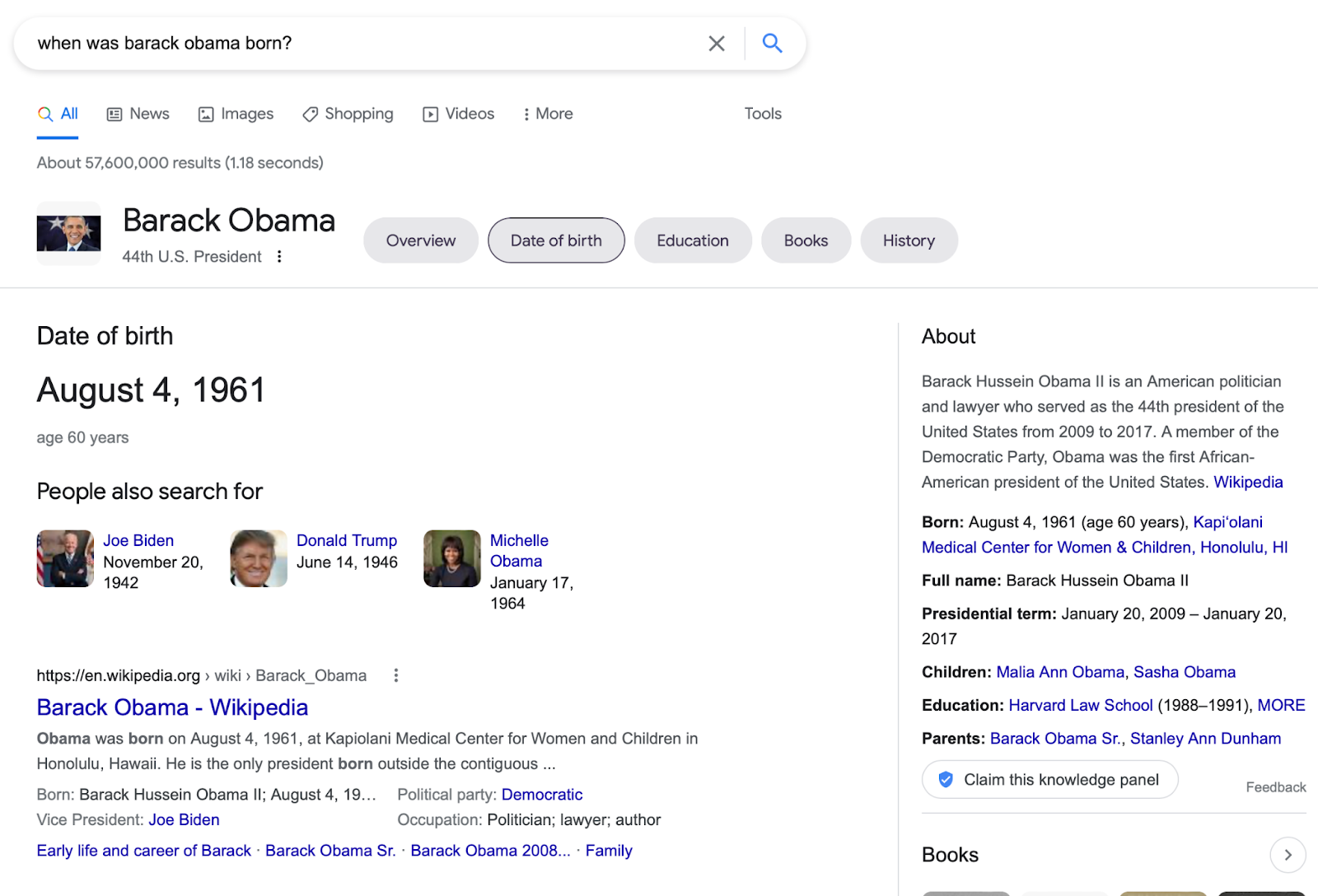Open the Donald Trump related search link
Screen dimensions: 1318x896
(347, 540)
